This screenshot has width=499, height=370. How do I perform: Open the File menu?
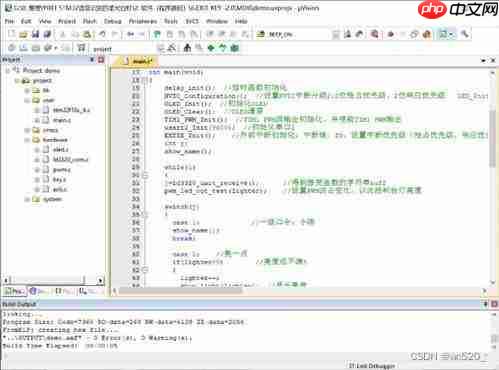click(x=9, y=21)
